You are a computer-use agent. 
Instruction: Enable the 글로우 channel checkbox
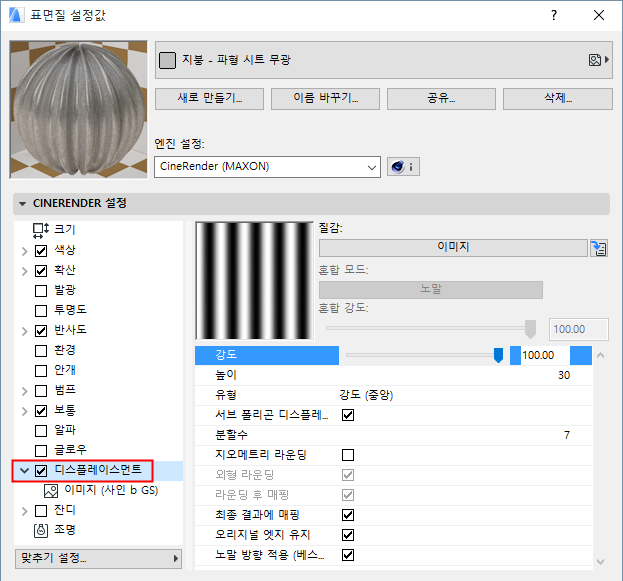(41, 451)
